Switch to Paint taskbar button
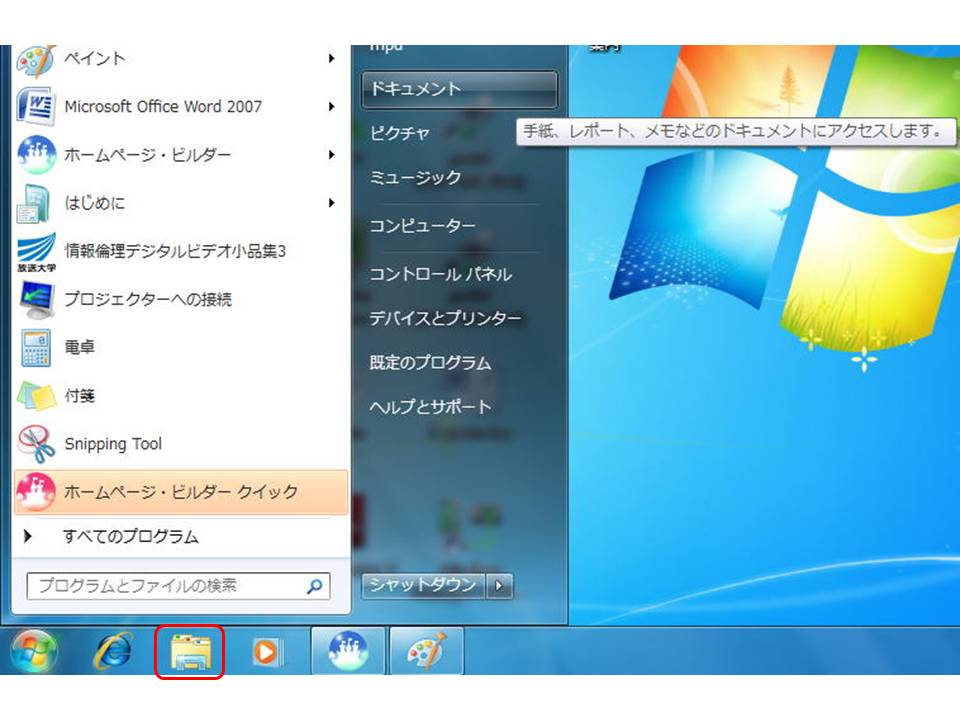960x720 pixels. 427,651
